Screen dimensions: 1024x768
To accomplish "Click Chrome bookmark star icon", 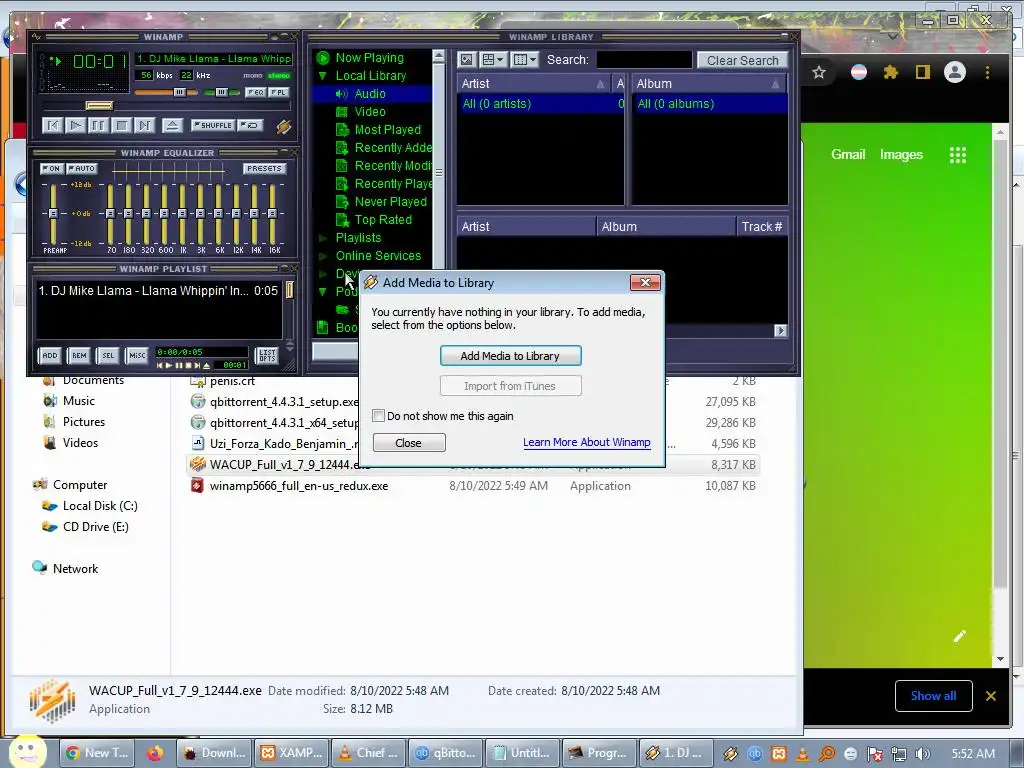I will 819,72.
